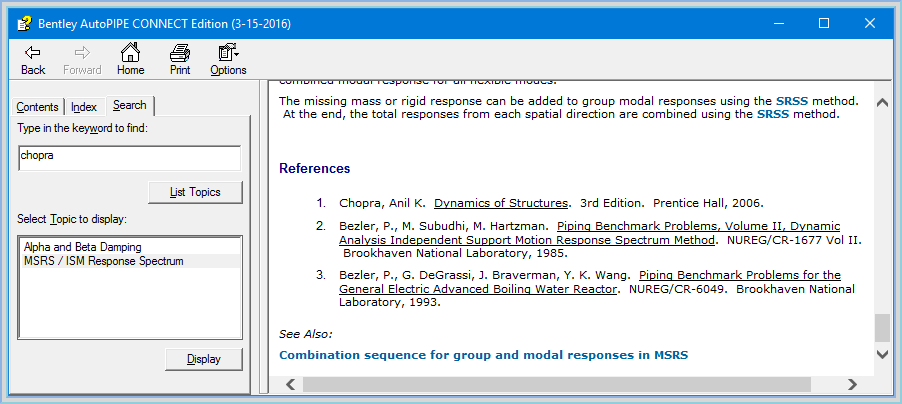The width and height of the screenshot is (902, 404).
Task: Click the Forward arrow icon
Action: (82, 54)
